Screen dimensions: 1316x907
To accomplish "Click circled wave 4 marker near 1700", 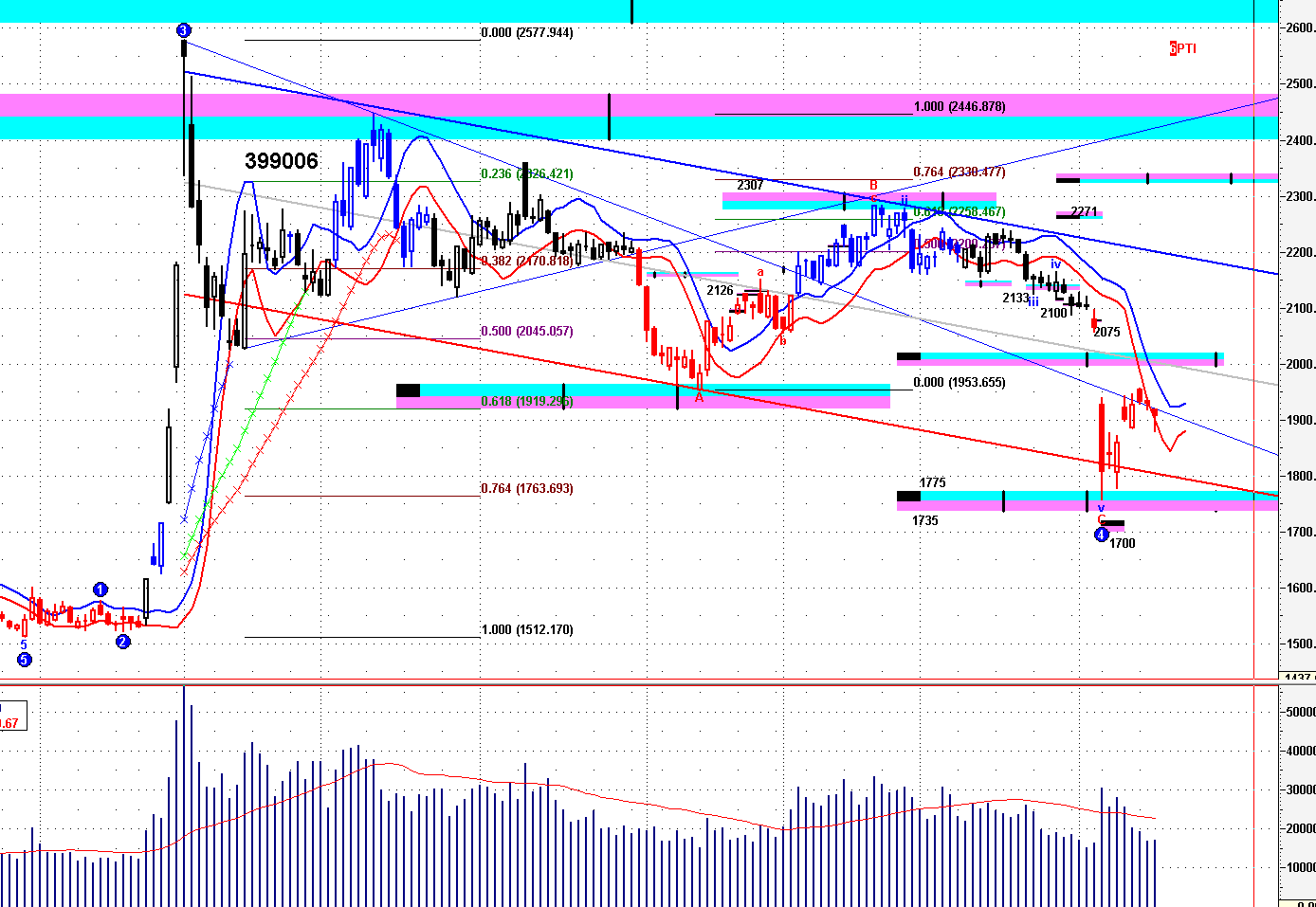I will (x=1101, y=535).
